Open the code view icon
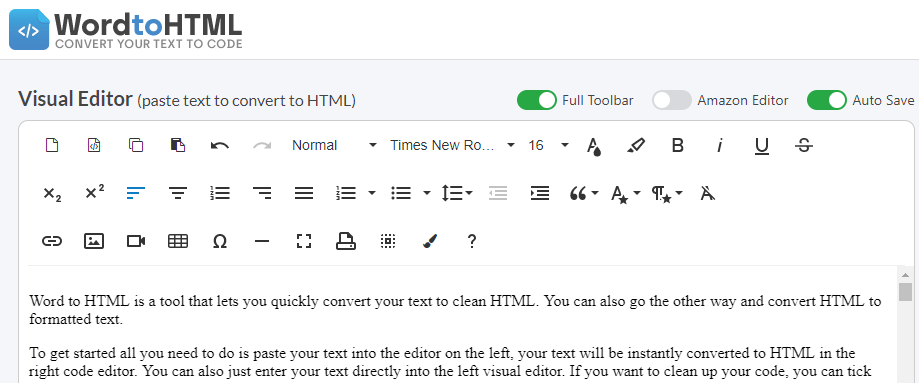Viewport: 919px width, 383px height. 94,145
